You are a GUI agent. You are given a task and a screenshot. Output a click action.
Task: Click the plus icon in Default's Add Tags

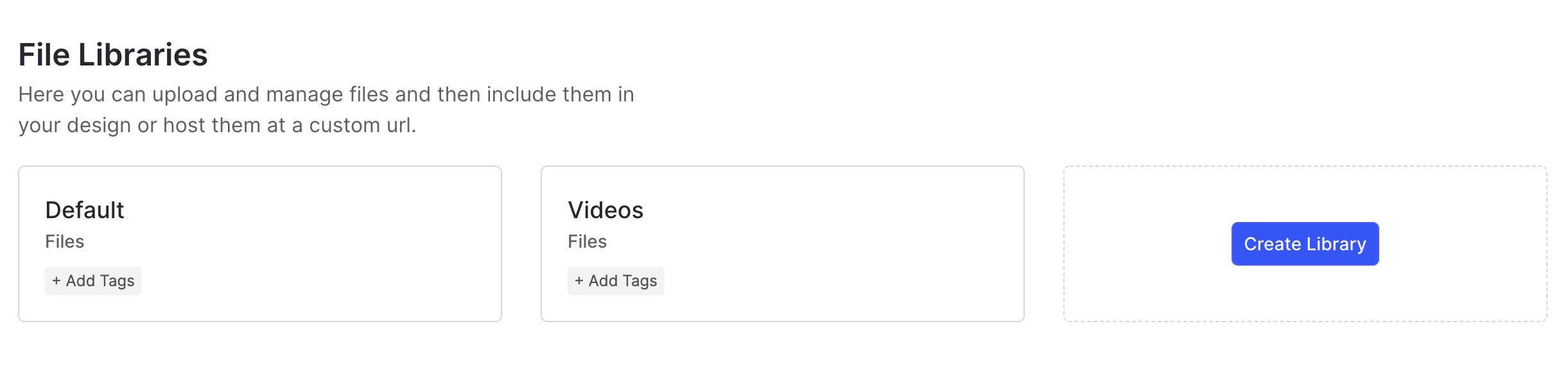pos(57,281)
